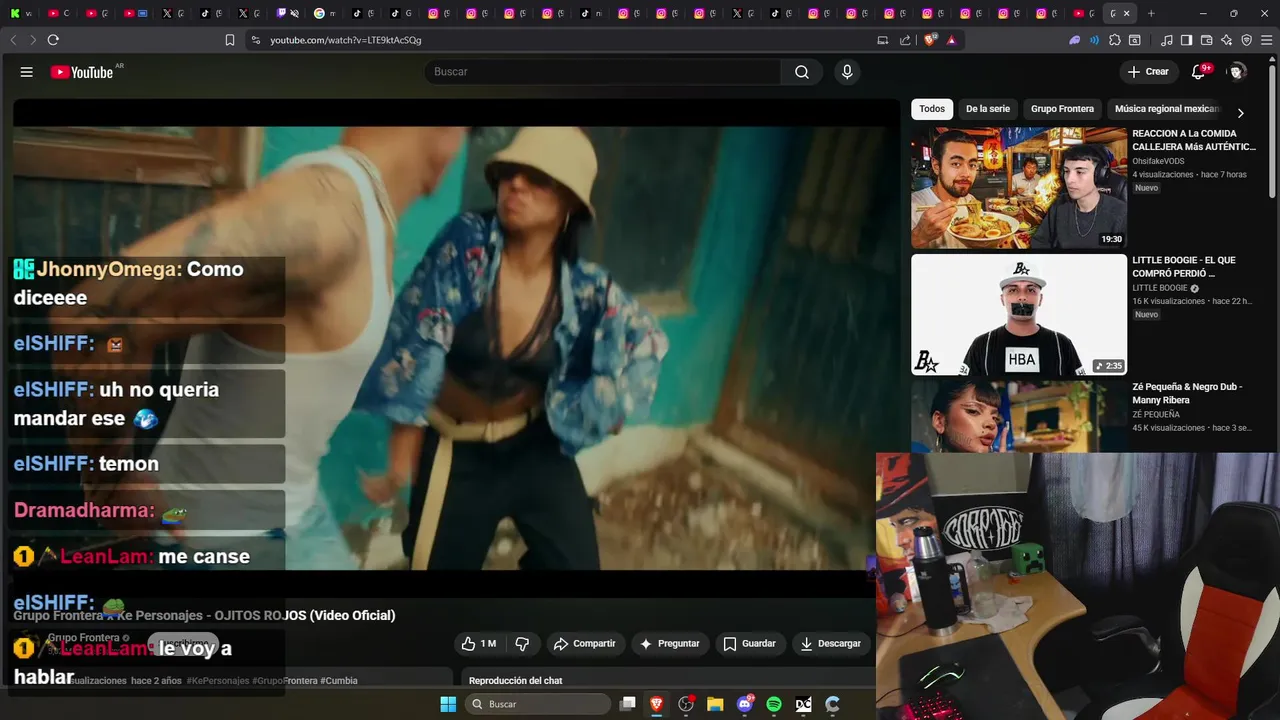
Task: Toggle the browser sidebar panel icon
Action: click(x=1186, y=40)
